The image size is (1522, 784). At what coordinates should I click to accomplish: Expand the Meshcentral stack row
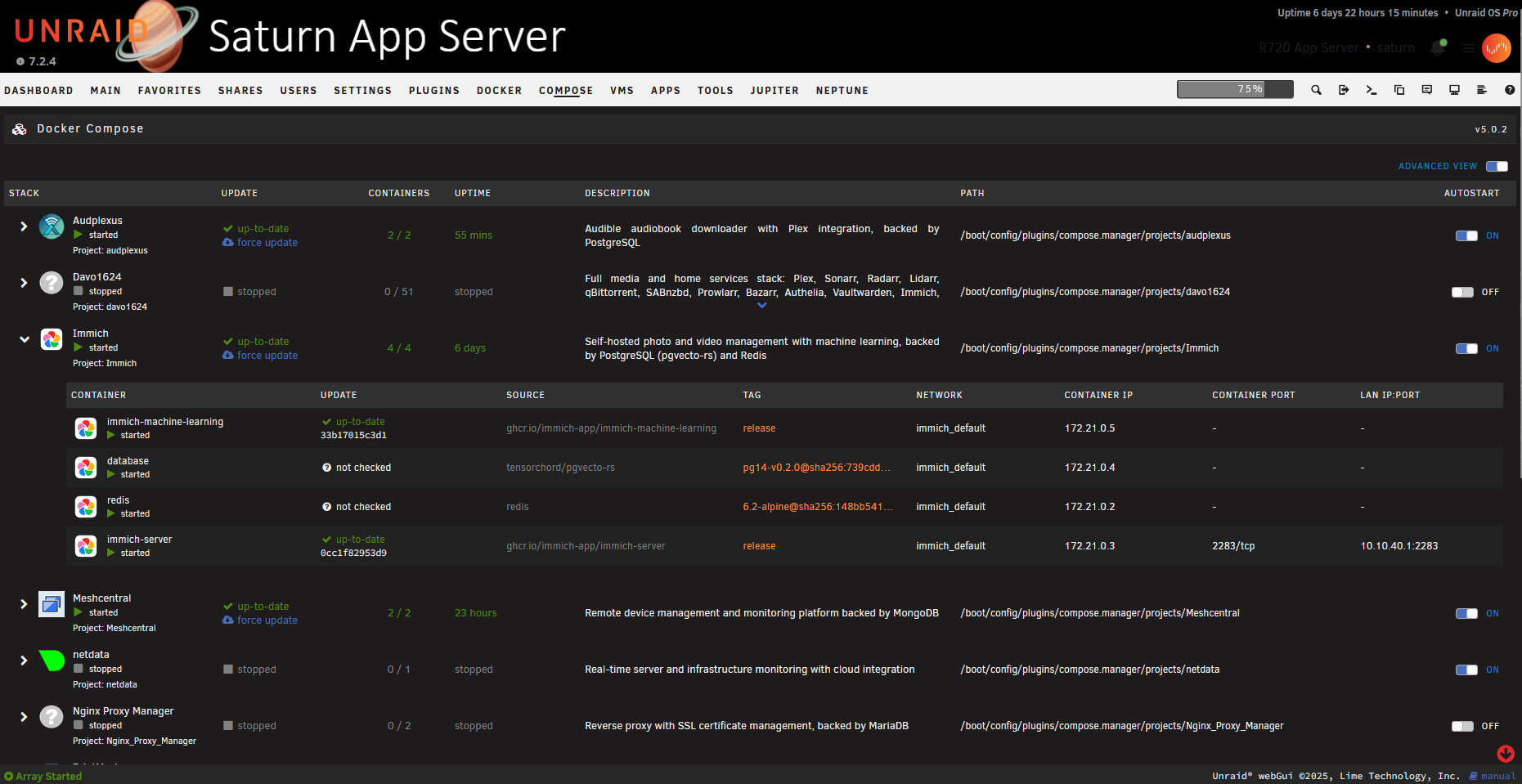(x=24, y=604)
